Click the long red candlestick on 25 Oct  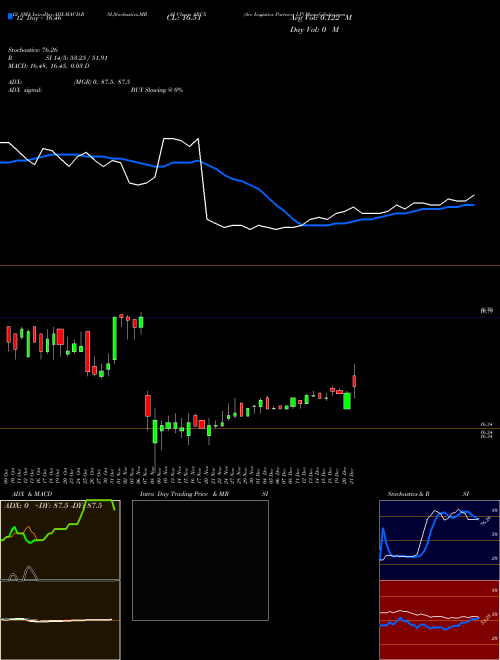[x=88, y=351]
